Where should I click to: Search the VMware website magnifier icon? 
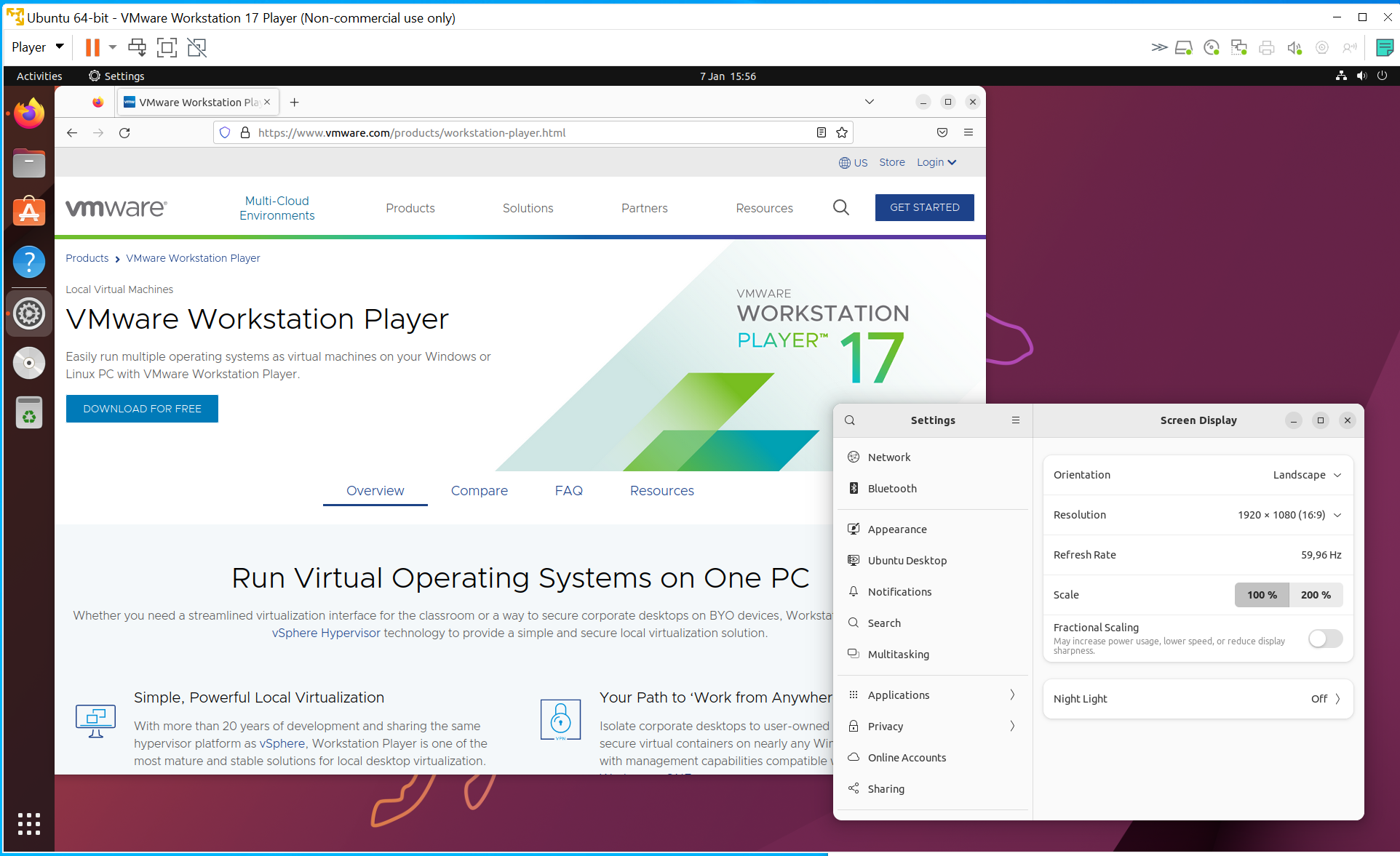point(841,207)
